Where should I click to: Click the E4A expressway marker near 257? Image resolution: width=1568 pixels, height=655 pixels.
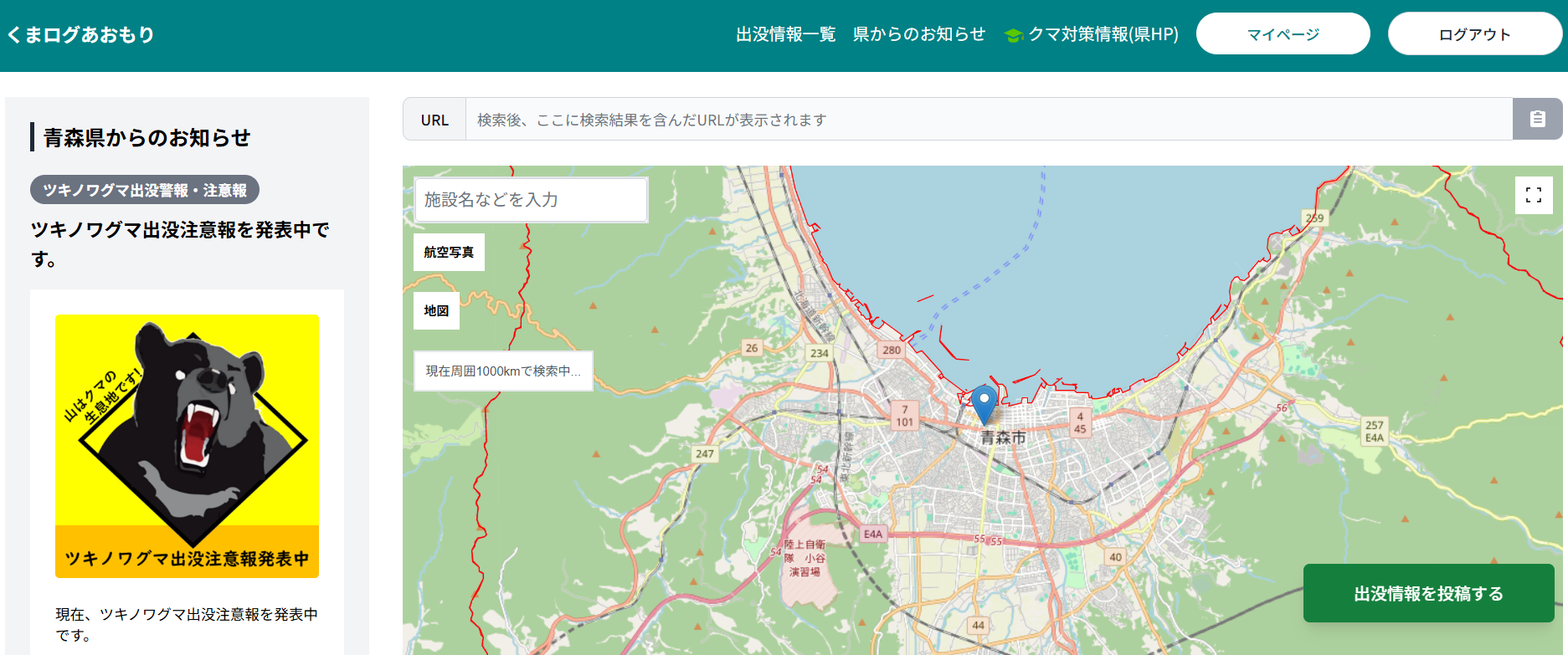(x=1374, y=438)
